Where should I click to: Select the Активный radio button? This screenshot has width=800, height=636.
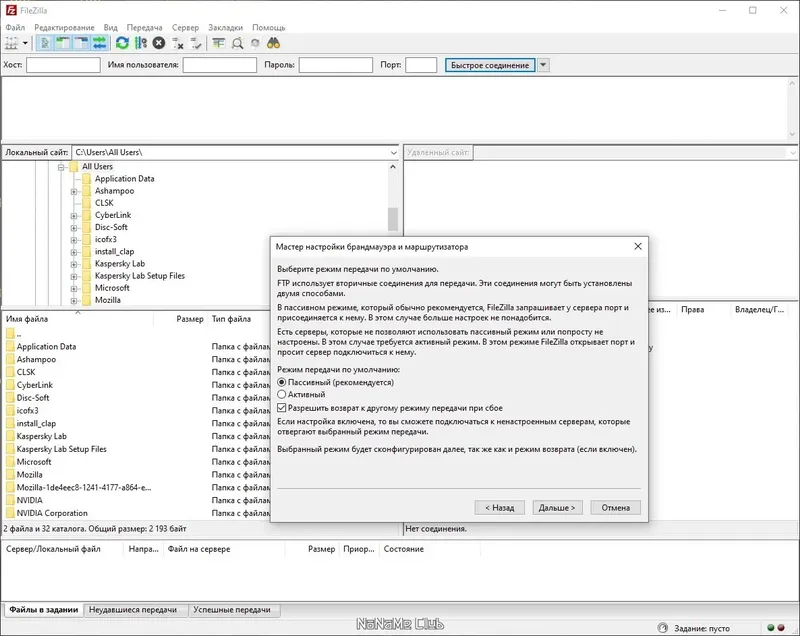pyautogui.click(x=282, y=394)
